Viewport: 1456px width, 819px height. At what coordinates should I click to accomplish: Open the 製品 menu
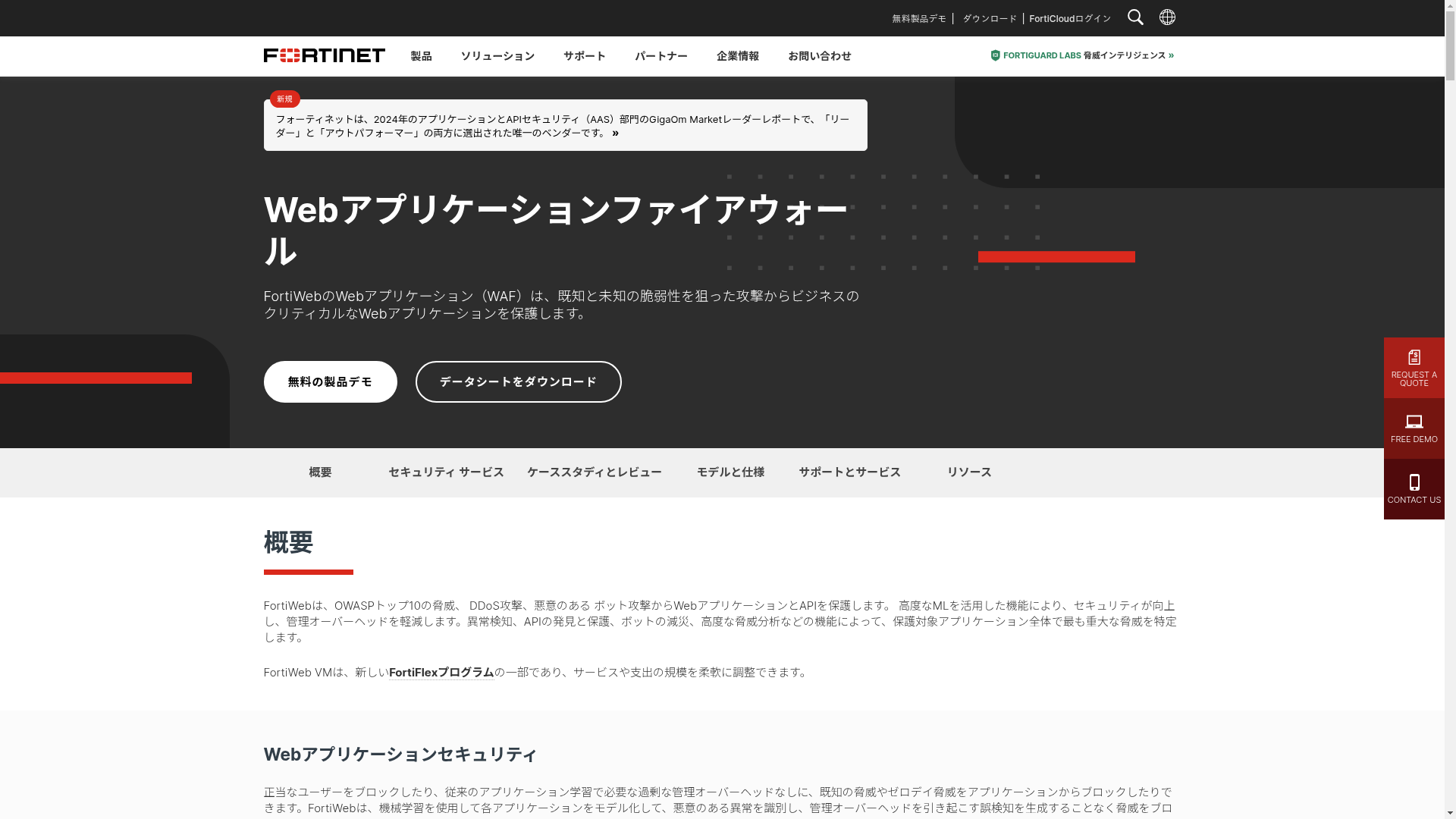(421, 56)
